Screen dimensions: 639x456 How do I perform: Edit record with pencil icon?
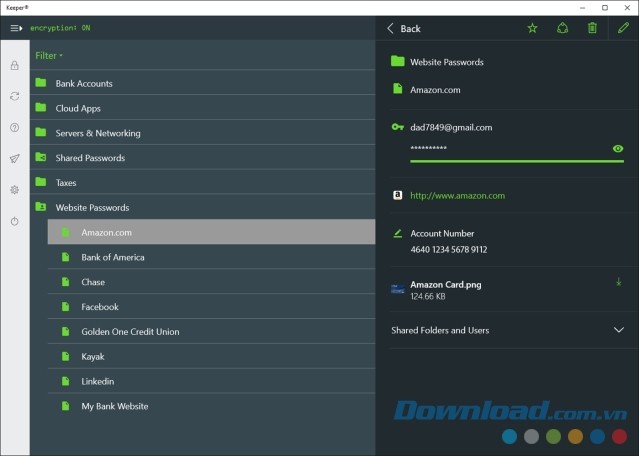(x=623, y=28)
